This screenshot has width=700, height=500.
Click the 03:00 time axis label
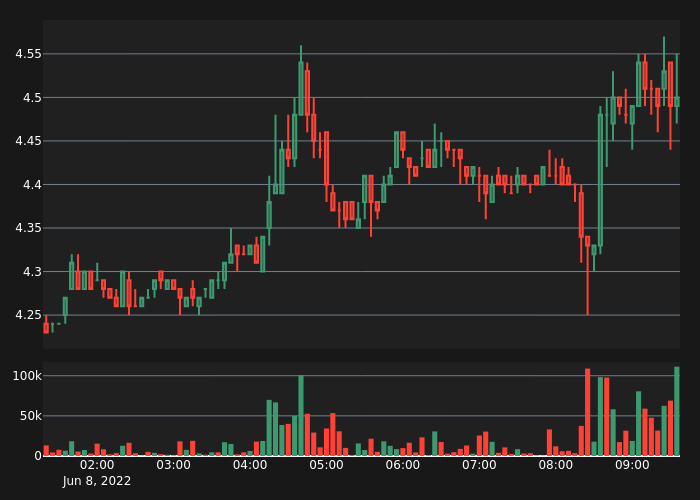coord(173,465)
